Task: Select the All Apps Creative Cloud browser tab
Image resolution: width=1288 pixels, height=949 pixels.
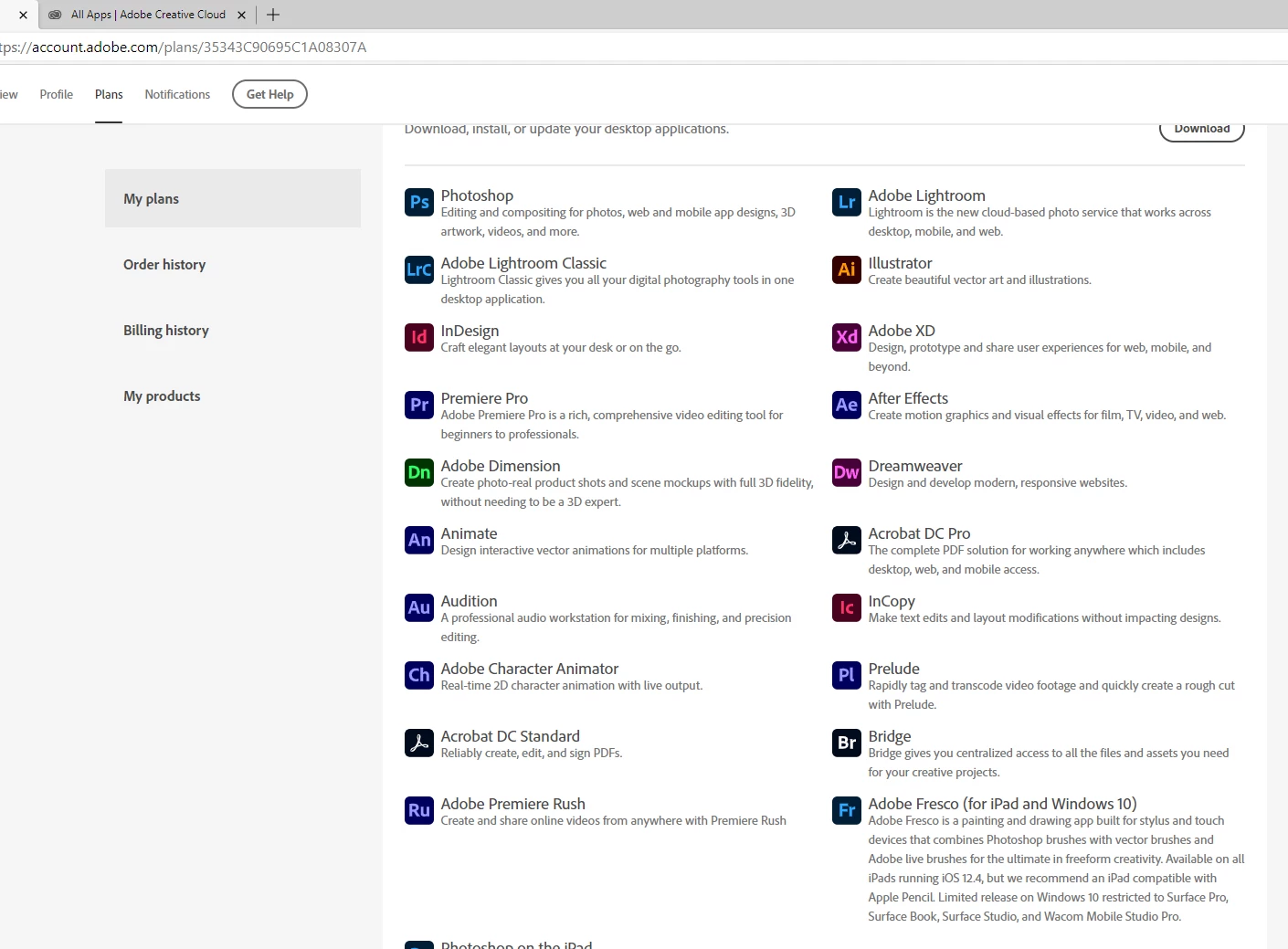Action: coord(148,15)
